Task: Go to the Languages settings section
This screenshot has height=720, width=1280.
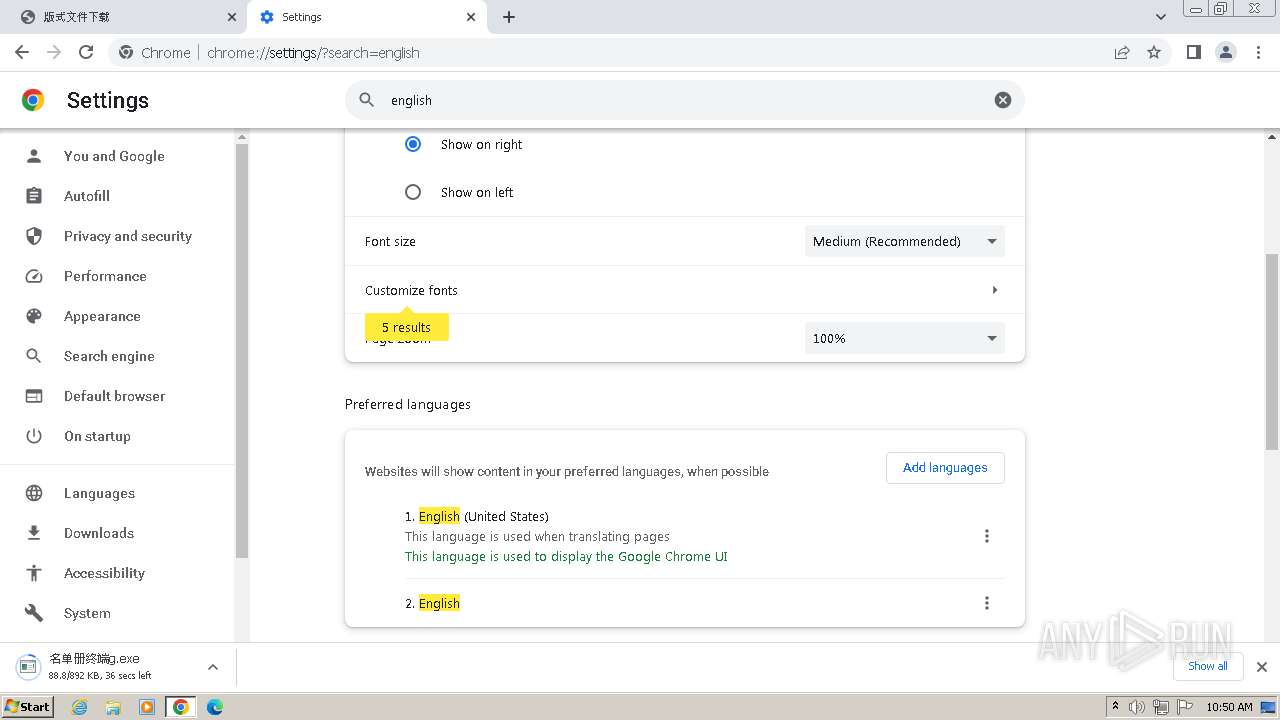Action: [99, 493]
